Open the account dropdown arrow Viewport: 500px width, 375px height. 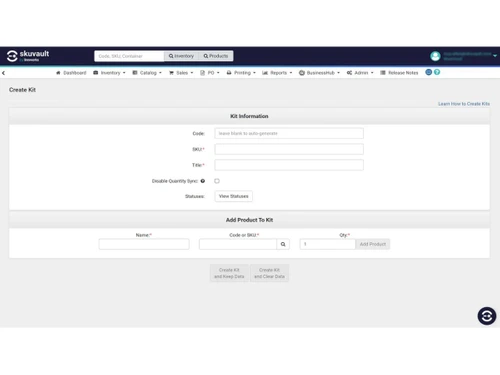[495, 56]
